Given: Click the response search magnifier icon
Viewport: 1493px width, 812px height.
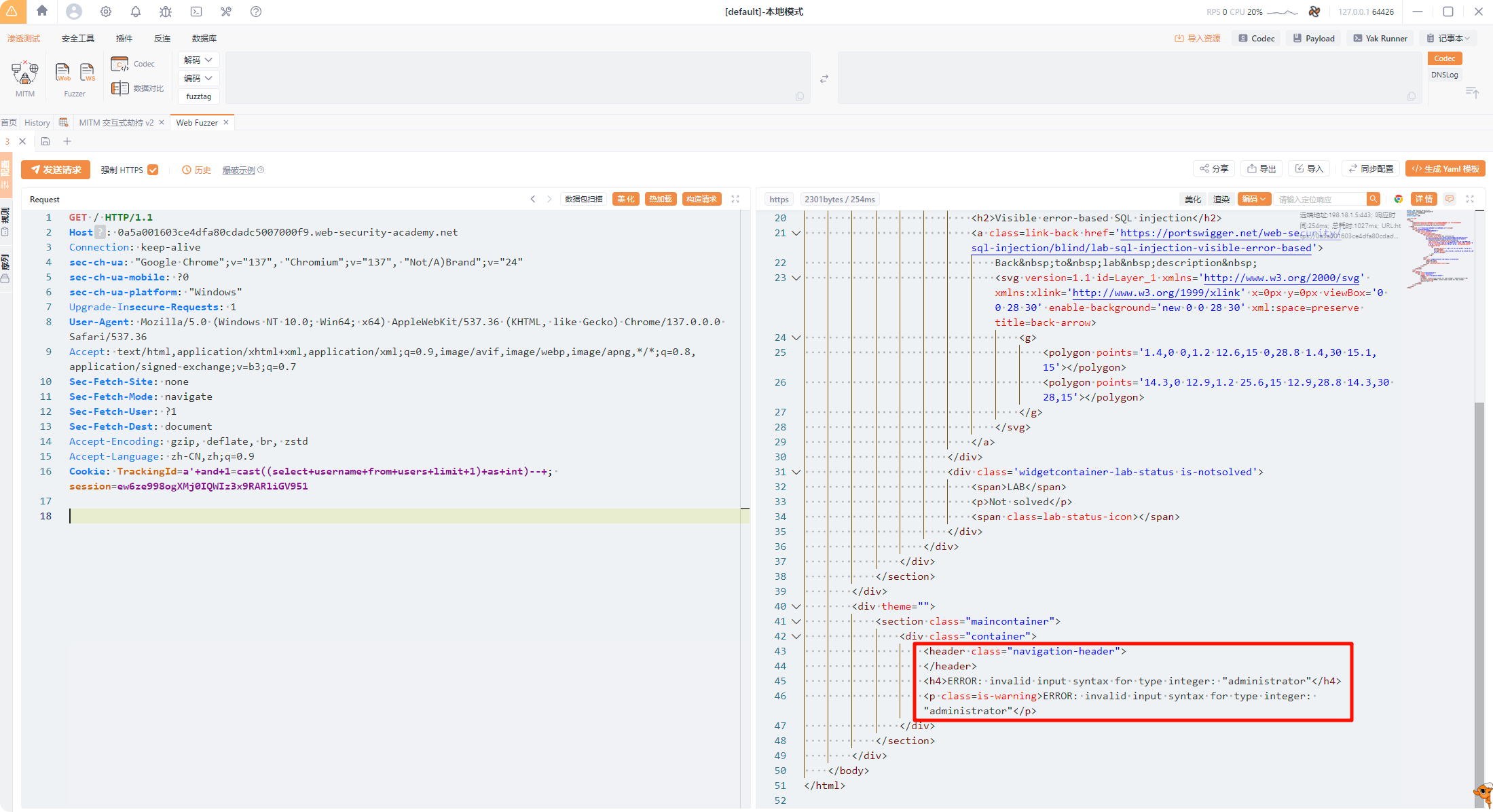Looking at the screenshot, I should tap(1373, 199).
